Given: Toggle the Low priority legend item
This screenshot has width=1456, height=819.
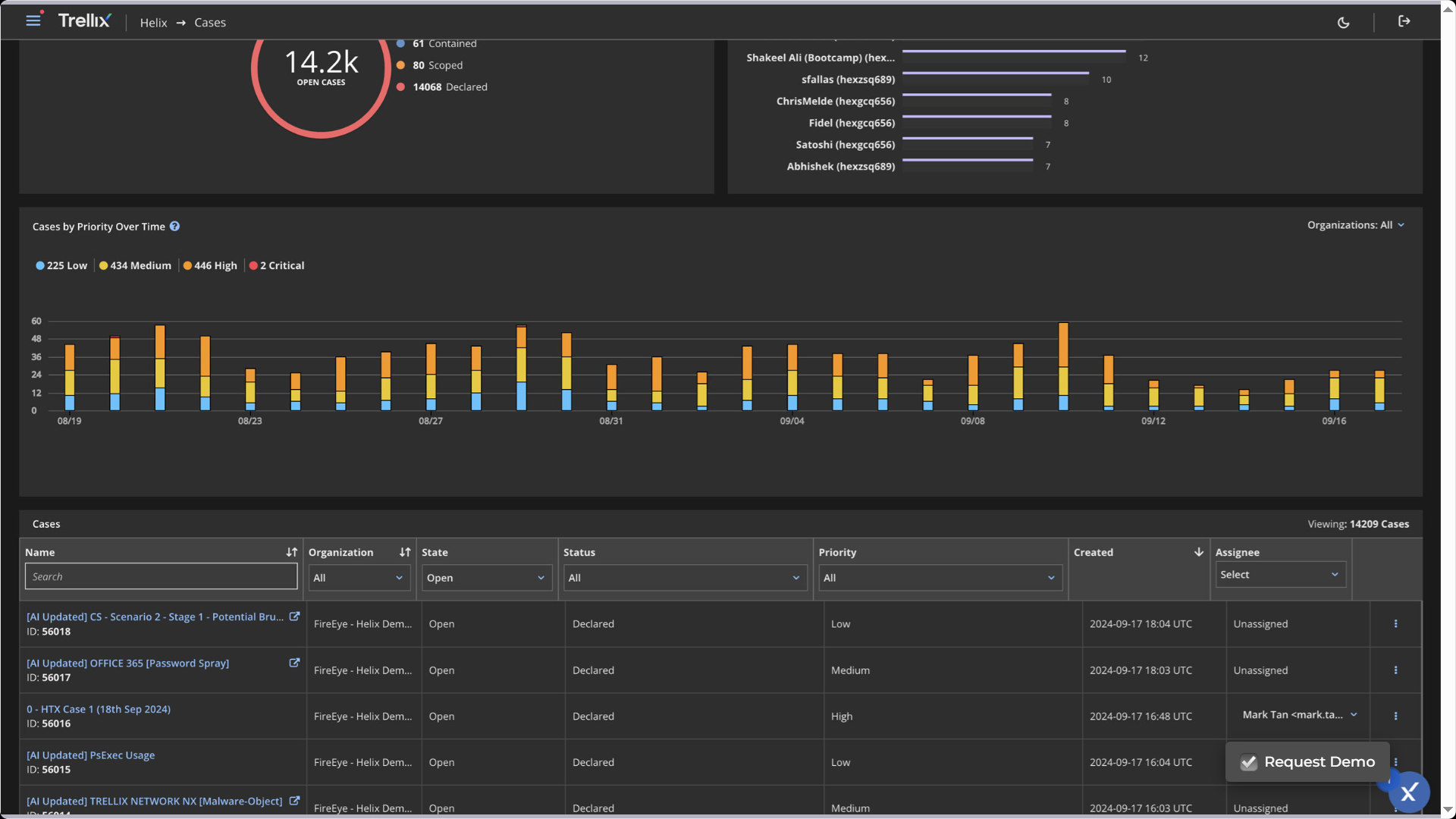Looking at the screenshot, I should pos(61,265).
